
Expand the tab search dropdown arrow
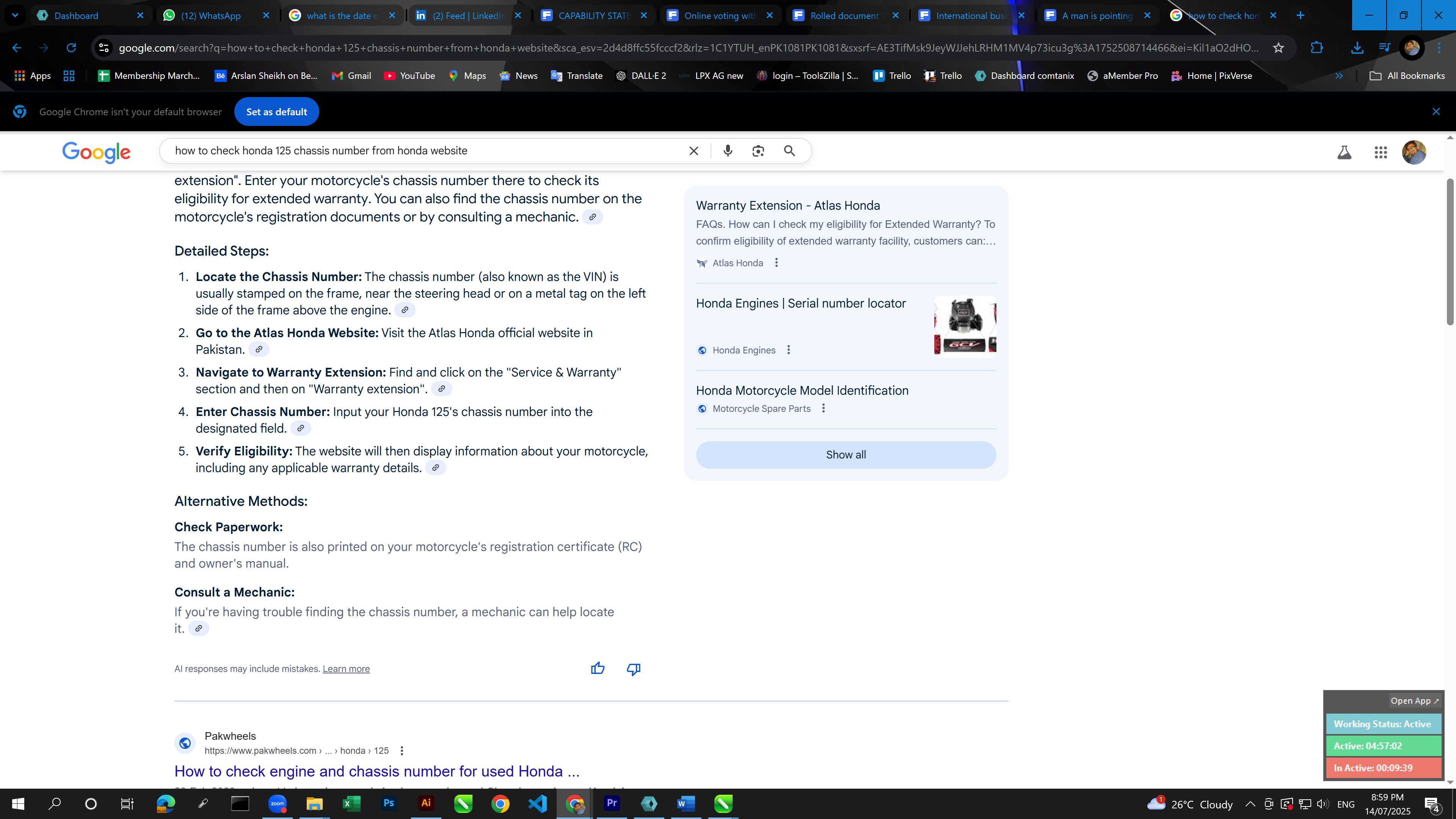tap(15, 15)
